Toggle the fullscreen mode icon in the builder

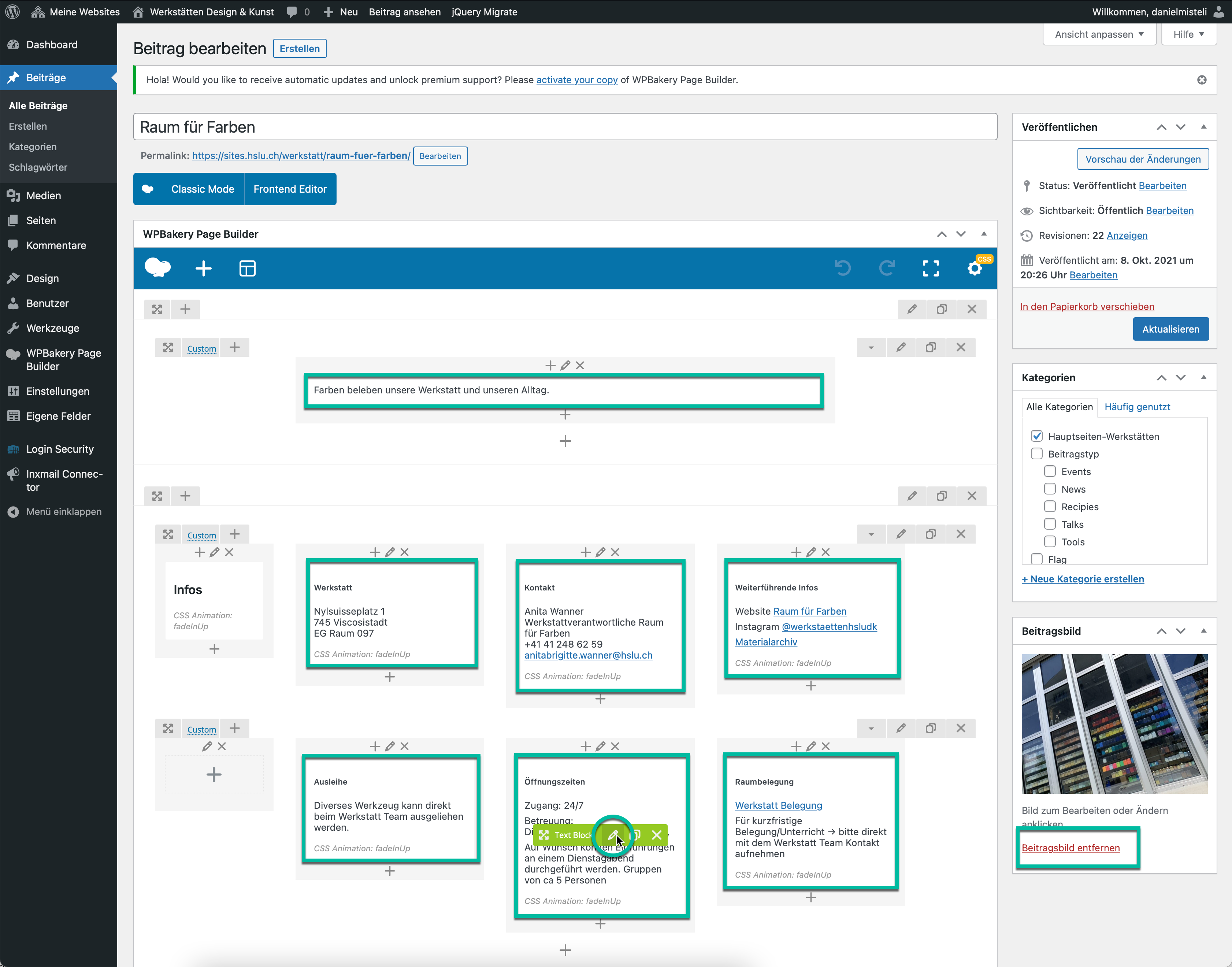931,268
